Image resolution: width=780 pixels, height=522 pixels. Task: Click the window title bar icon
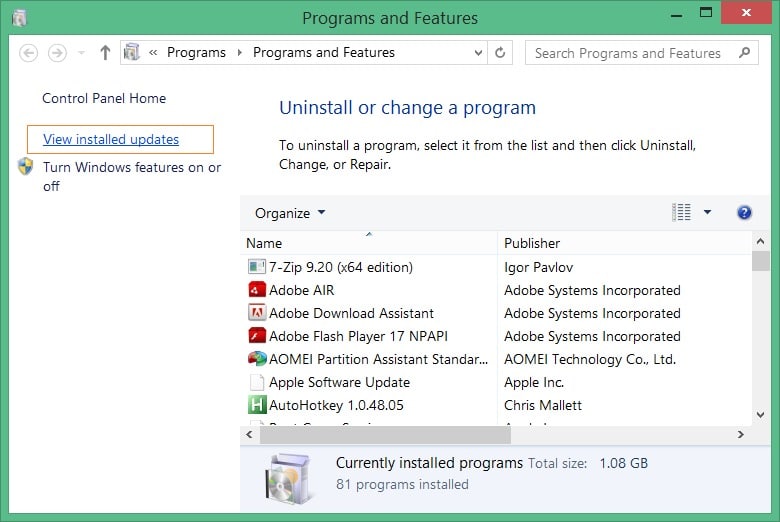pos(19,18)
